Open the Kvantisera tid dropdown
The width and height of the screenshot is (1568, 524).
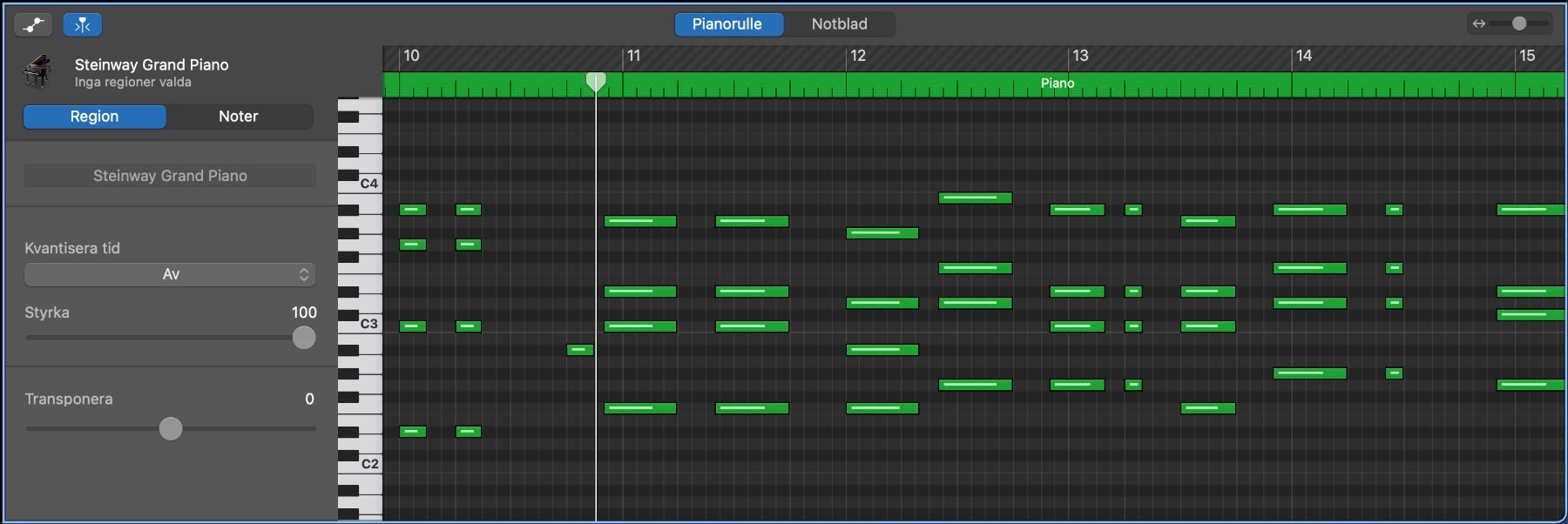[170, 274]
